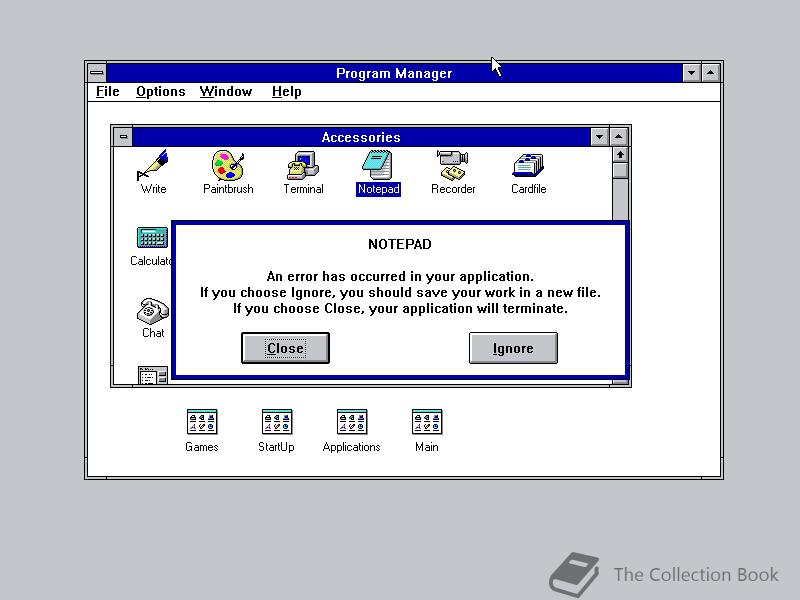Select the Paintbrush palette icon
800x600 pixels.
[x=228, y=165]
